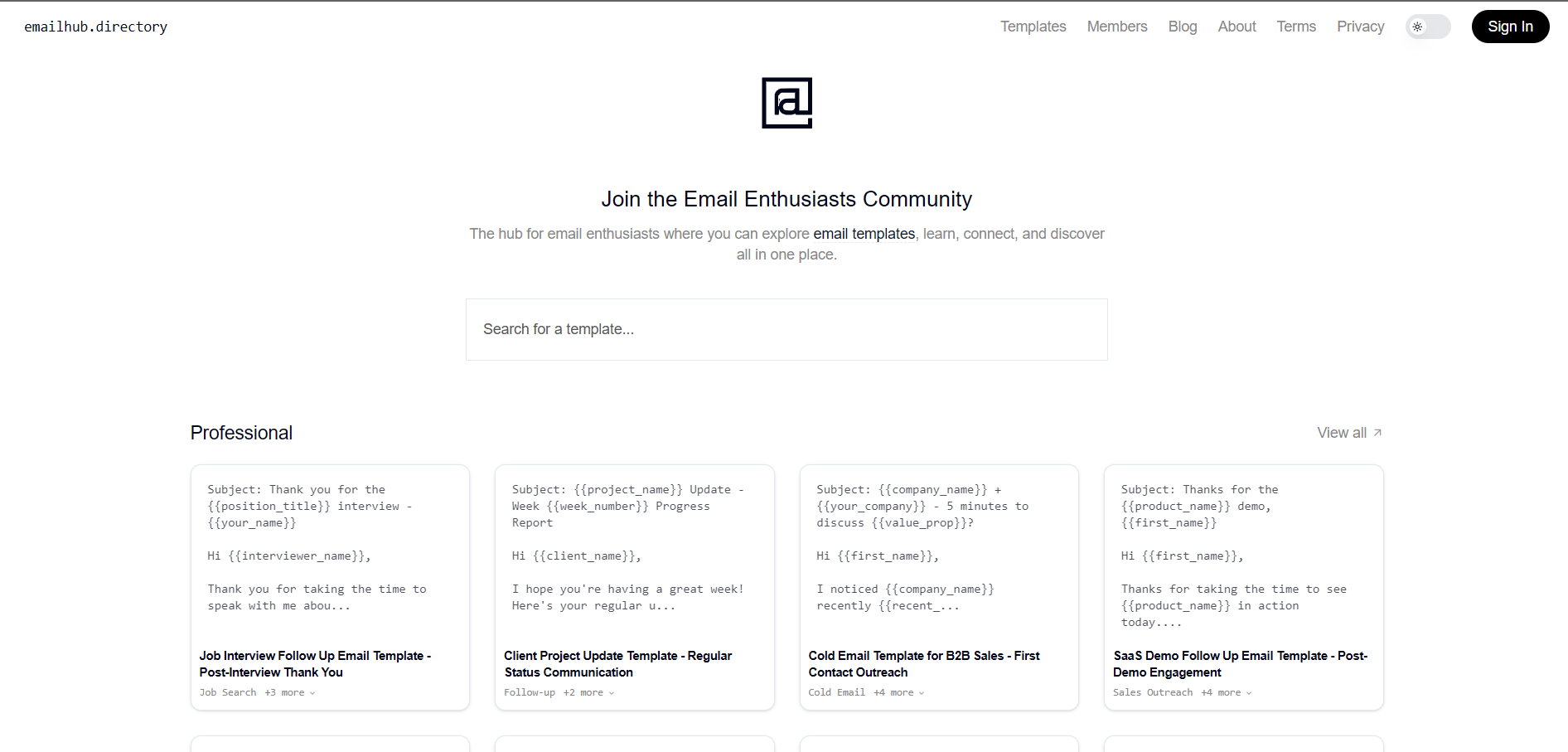This screenshot has width=1568, height=752.
Task: Open the Blog section
Action: [x=1182, y=27]
